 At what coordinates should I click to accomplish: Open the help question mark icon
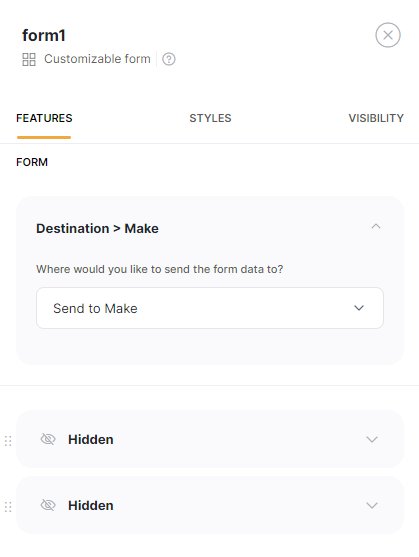pos(169,59)
